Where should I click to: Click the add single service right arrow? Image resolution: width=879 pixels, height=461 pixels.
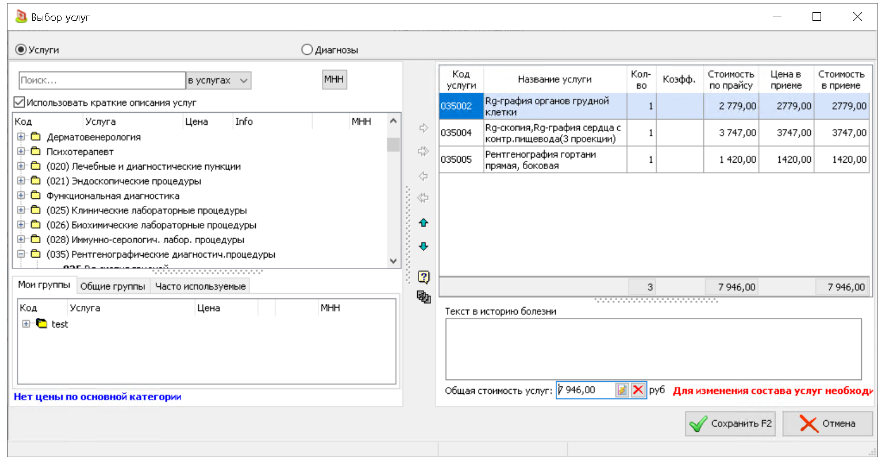coord(423,128)
